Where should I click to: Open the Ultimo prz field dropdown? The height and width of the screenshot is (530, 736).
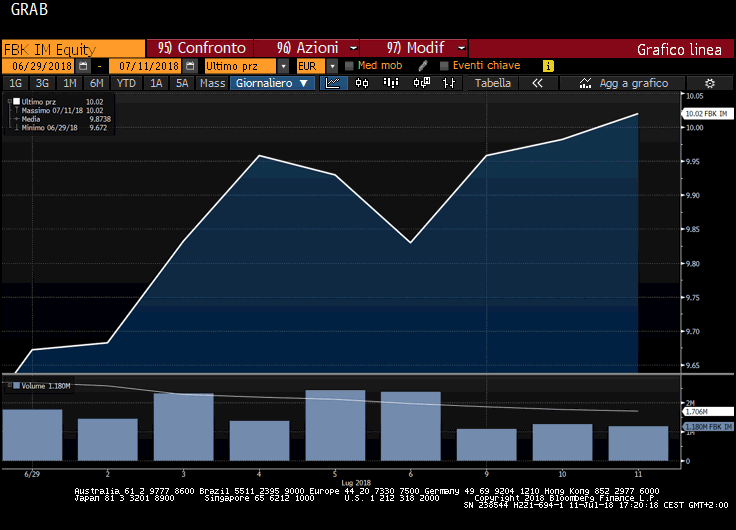[284, 66]
